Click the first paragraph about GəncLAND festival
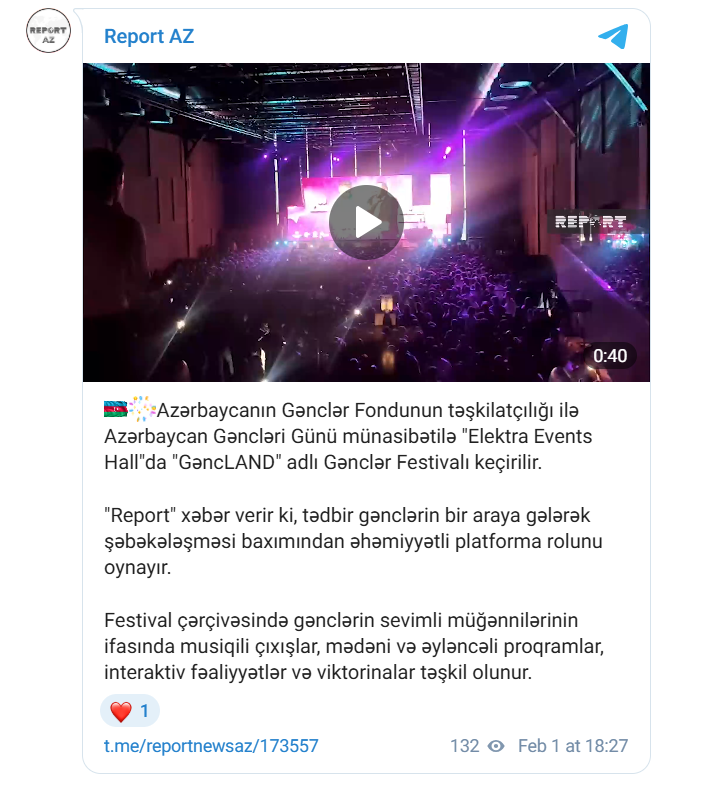712x787 pixels. 348,436
